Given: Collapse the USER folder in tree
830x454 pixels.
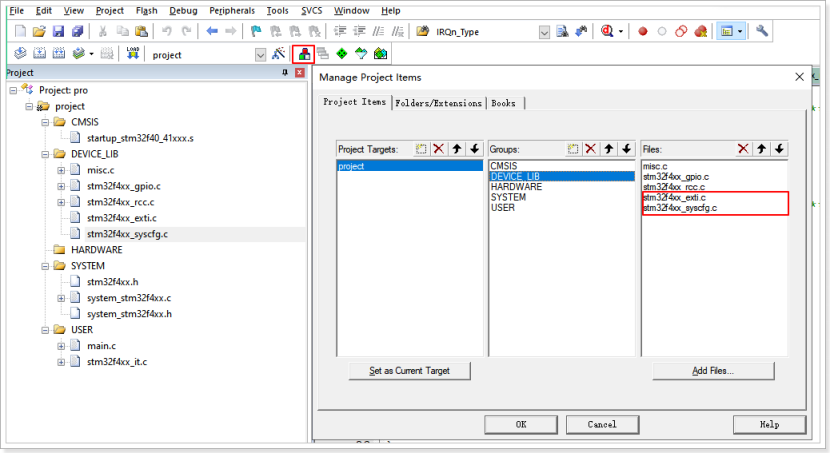Looking at the screenshot, I should pyautogui.click(x=45, y=330).
